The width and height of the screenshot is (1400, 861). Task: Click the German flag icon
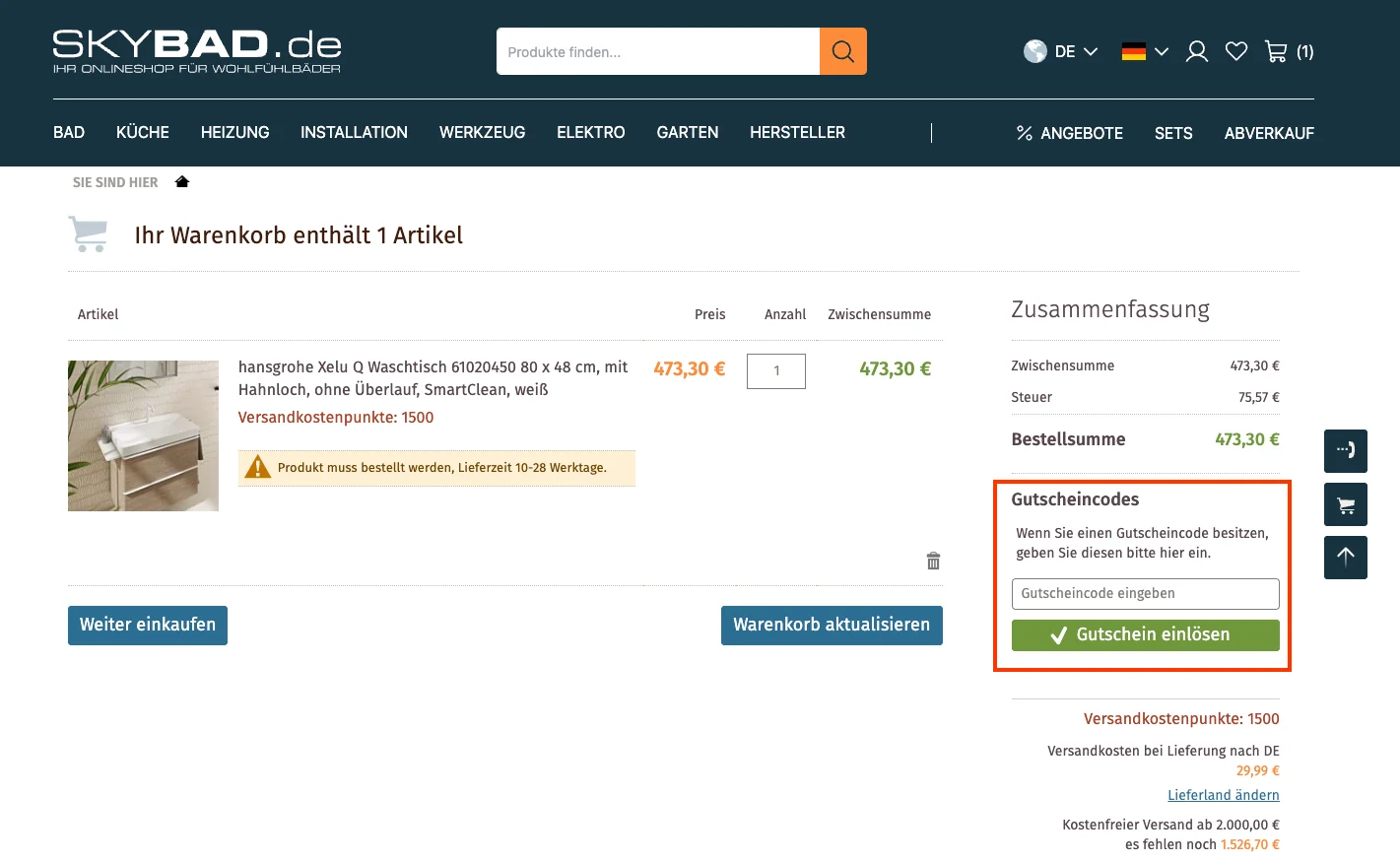click(x=1133, y=51)
